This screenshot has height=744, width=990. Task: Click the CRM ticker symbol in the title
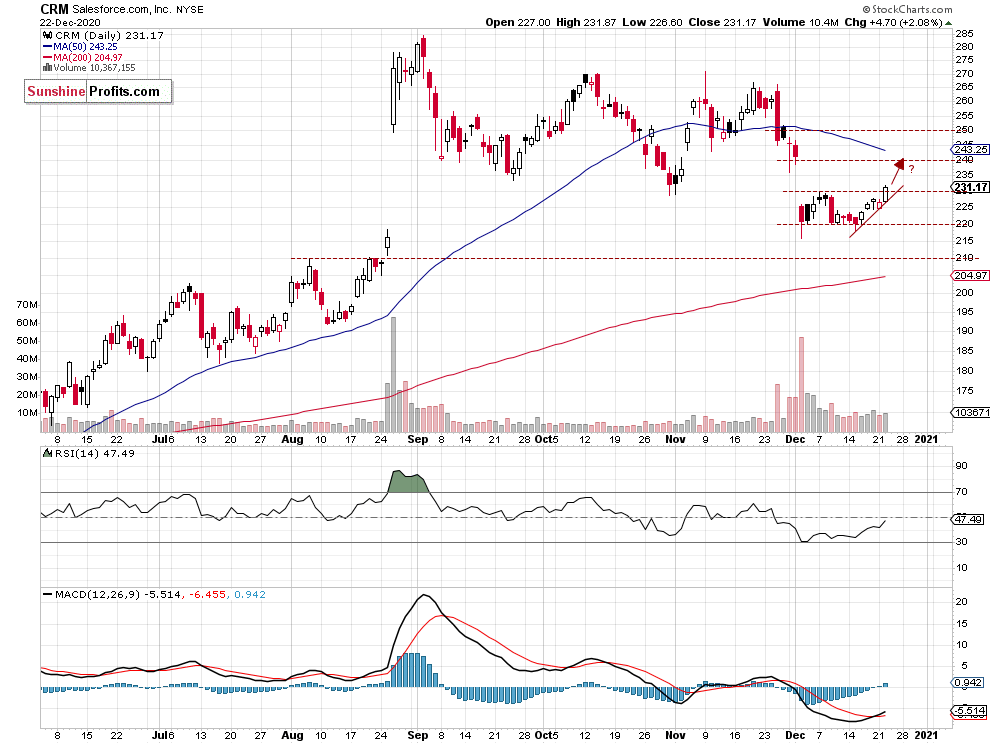point(55,9)
